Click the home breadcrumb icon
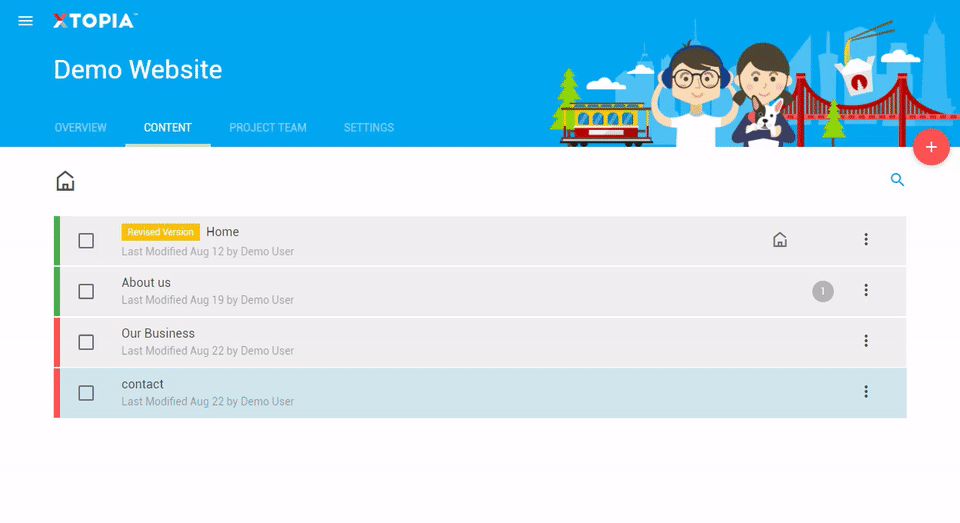The width and height of the screenshot is (960, 523). (x=65, y=181)
